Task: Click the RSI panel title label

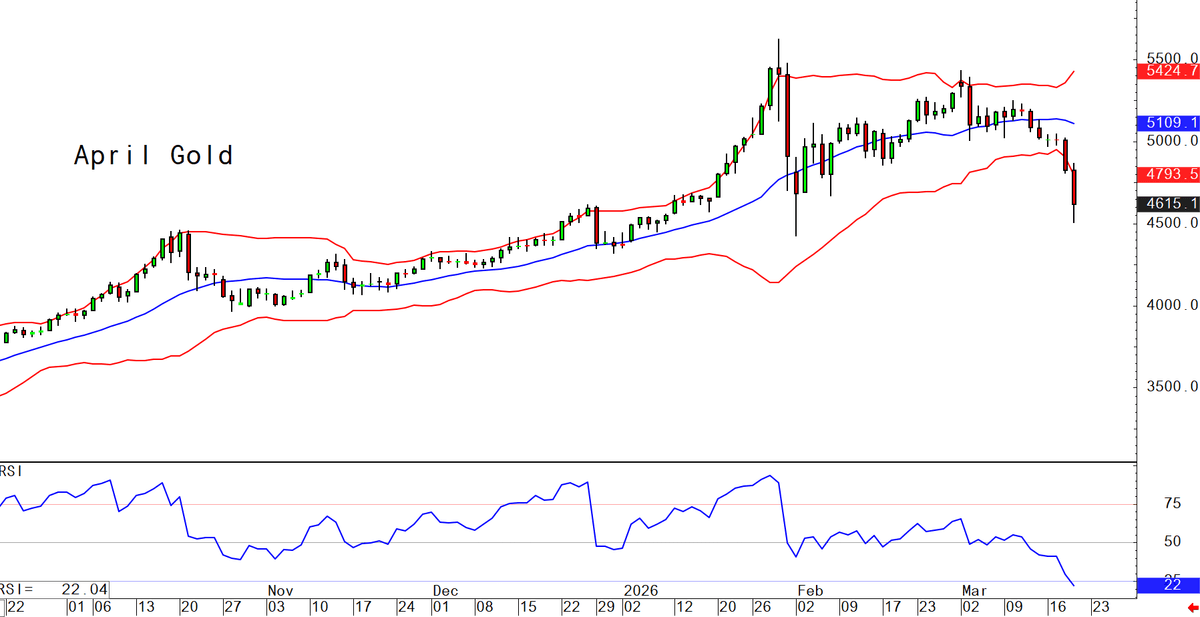Action: (x=13, y=471)
